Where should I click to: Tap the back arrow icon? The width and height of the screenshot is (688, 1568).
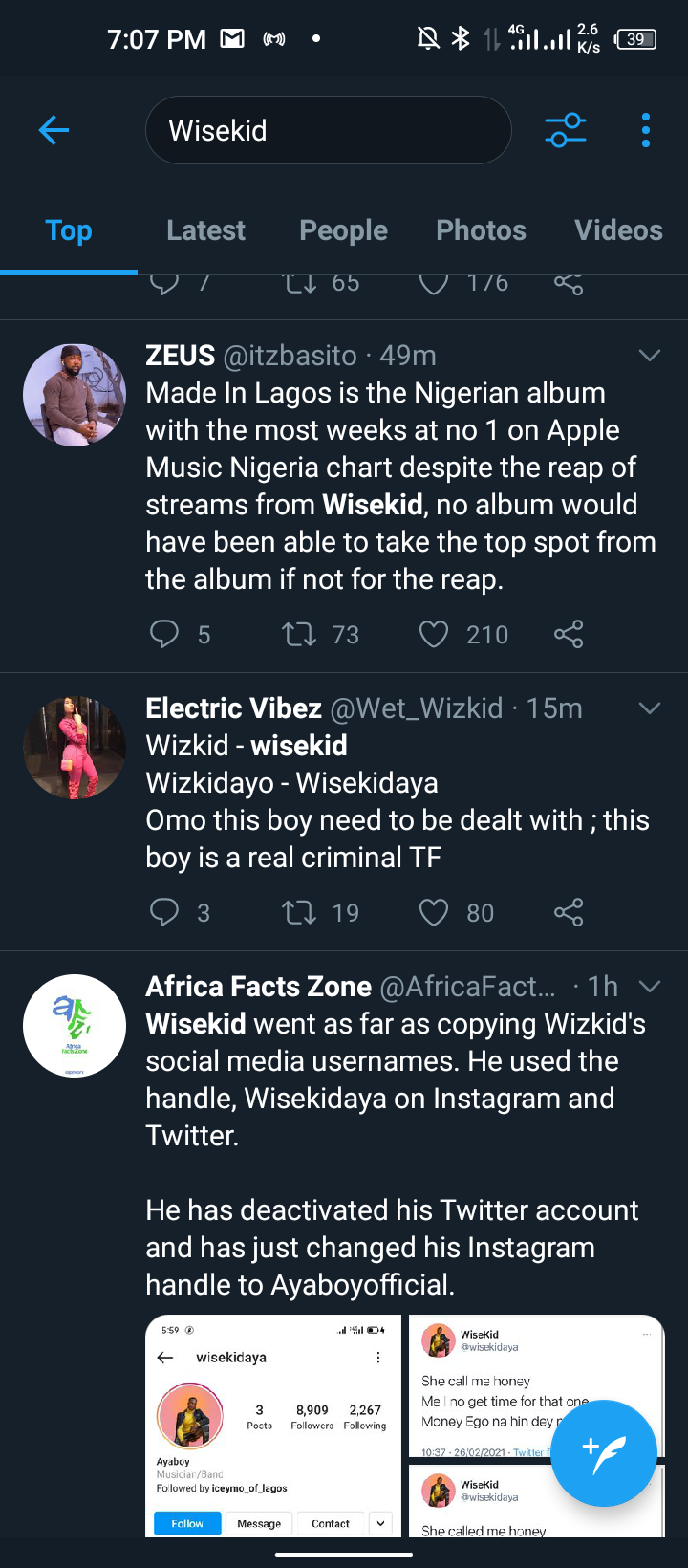point(54,130)
